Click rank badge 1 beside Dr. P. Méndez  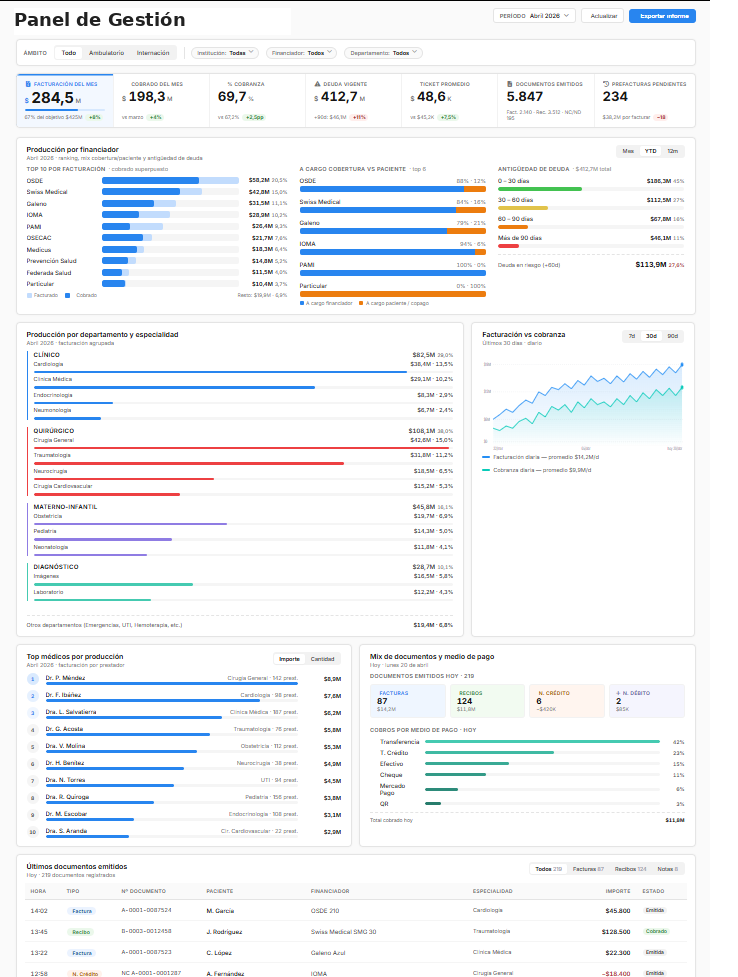click(x=32, y=679)
